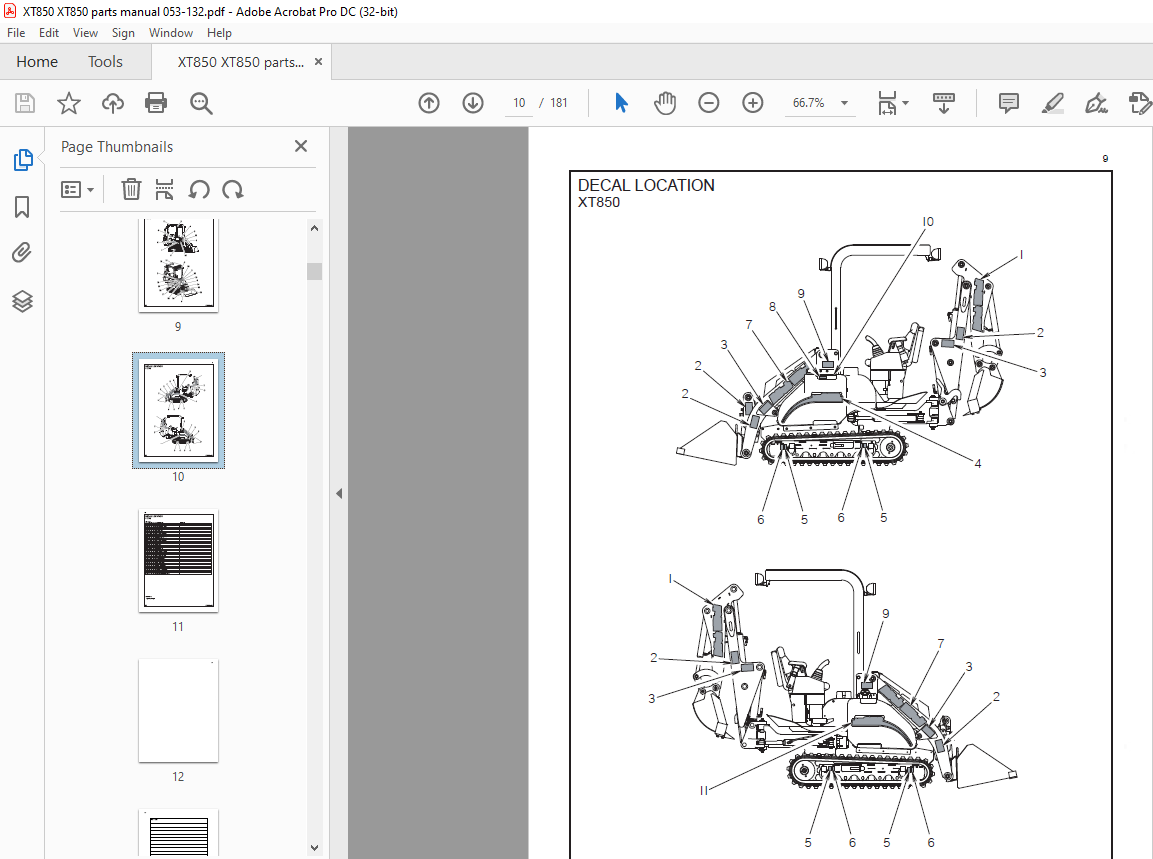Open the View menu

(85, 33)
